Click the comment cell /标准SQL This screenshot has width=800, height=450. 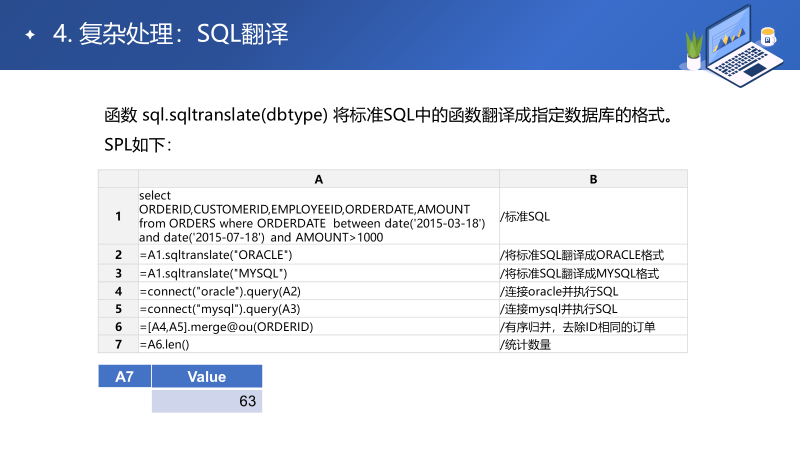click(593, 216)
